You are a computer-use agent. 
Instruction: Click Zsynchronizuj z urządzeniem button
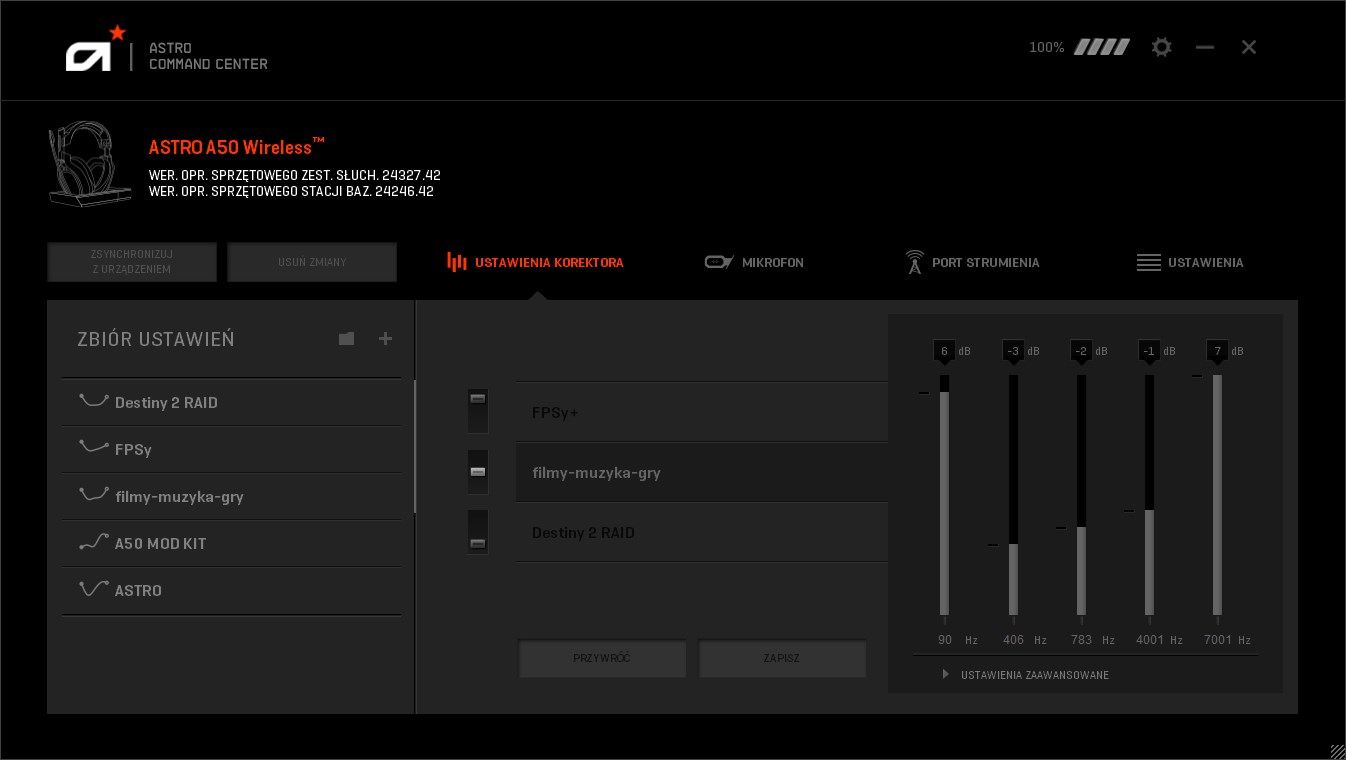pos(132,262)
